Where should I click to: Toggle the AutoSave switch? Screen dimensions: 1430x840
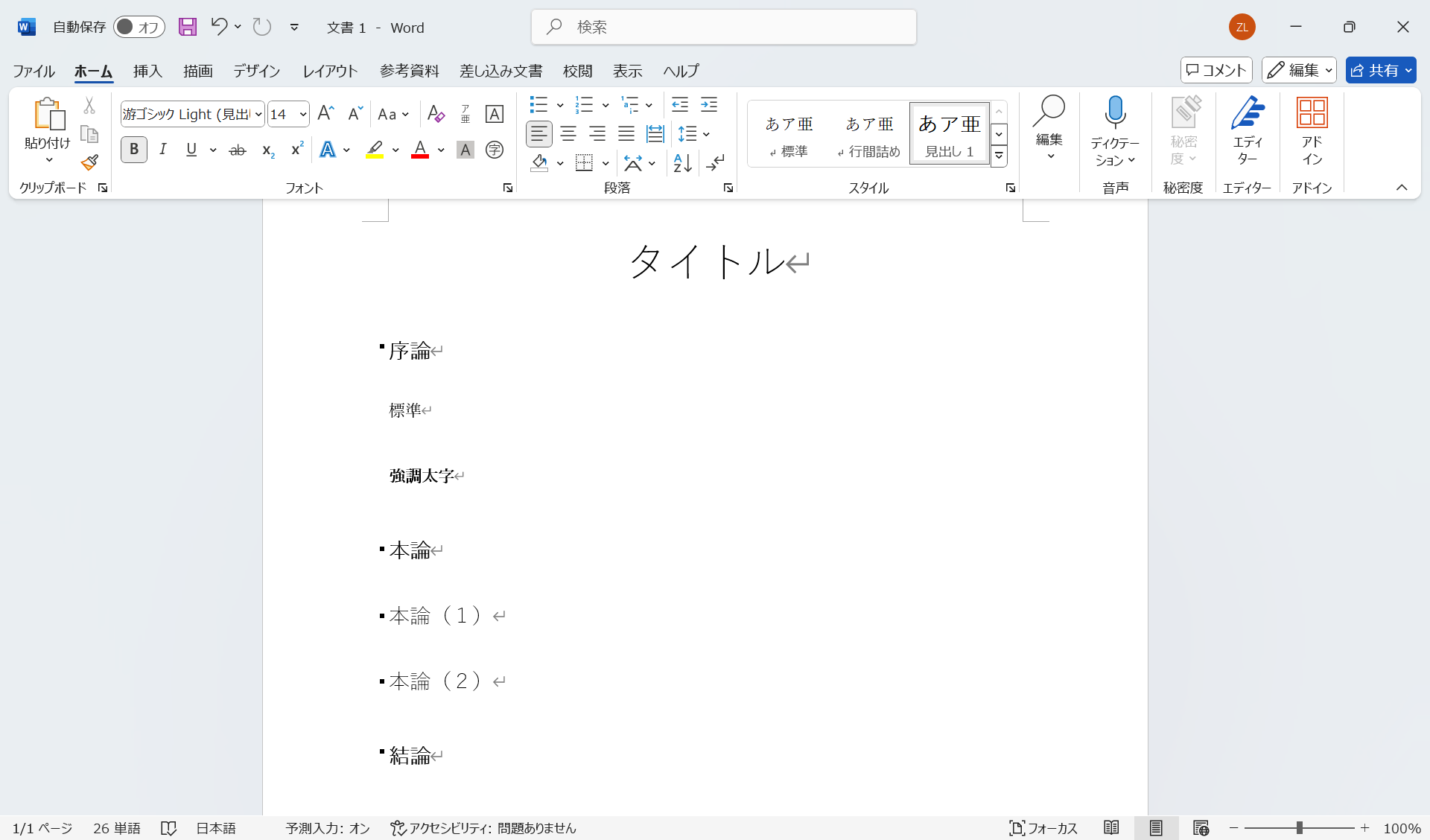[139, 28]
